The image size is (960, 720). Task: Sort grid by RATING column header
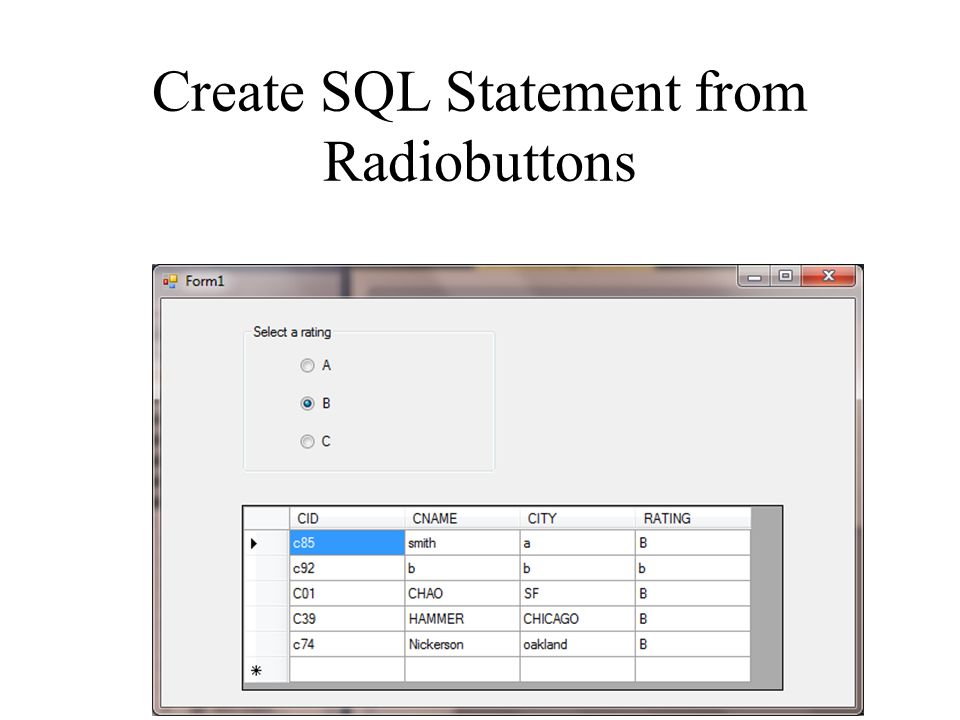pos(693,519)
